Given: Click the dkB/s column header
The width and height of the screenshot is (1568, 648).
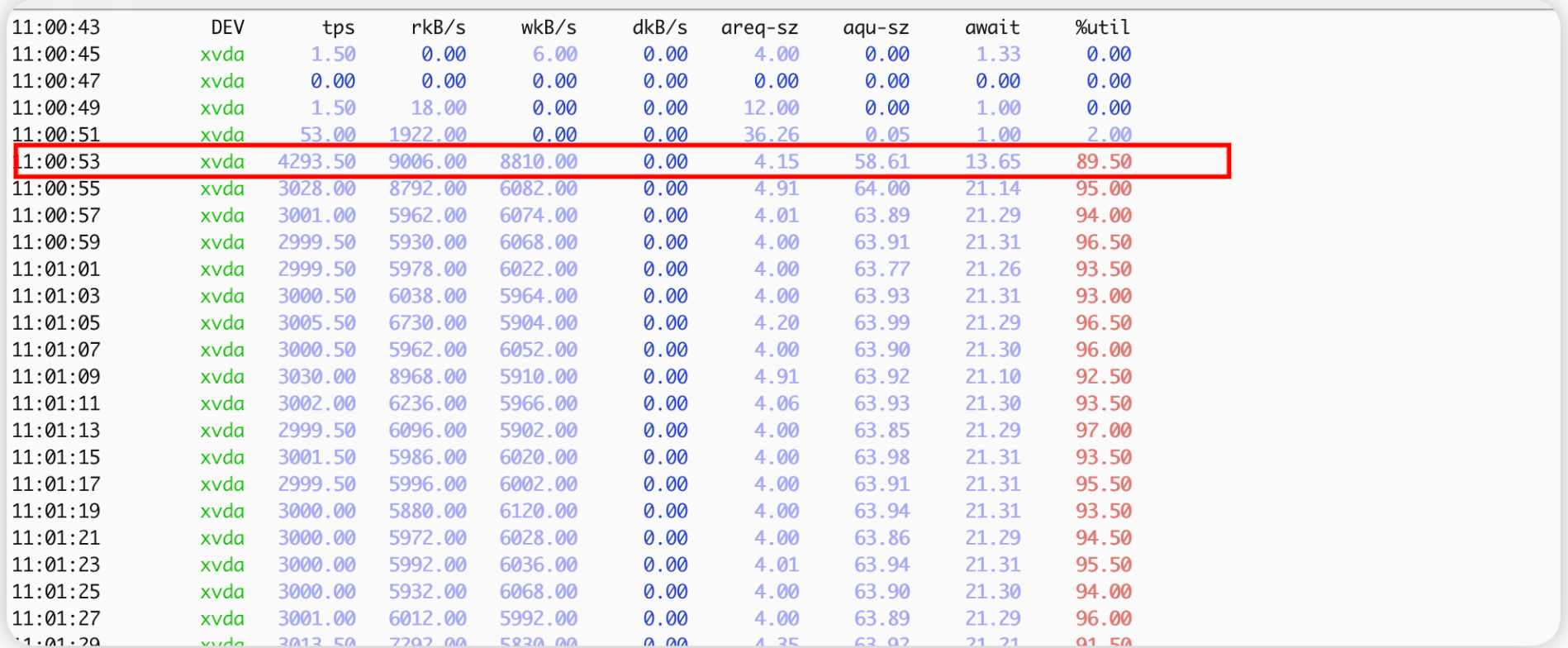Looking at the screenshot, I should tap(659, 27).
